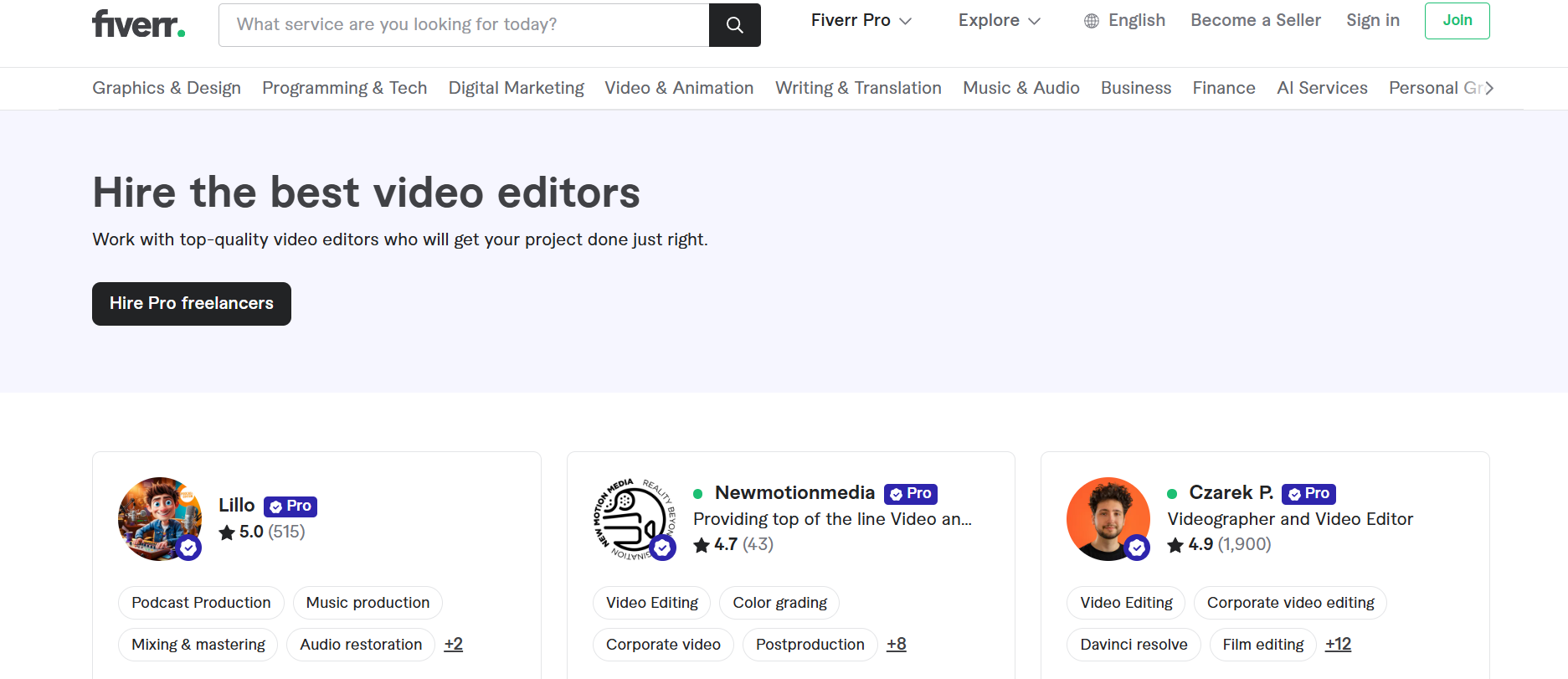Viewport: 1568px width, 679px height.
Task: Expand Newmotionmedia's +8 more skills
Action: click(897, 644)
